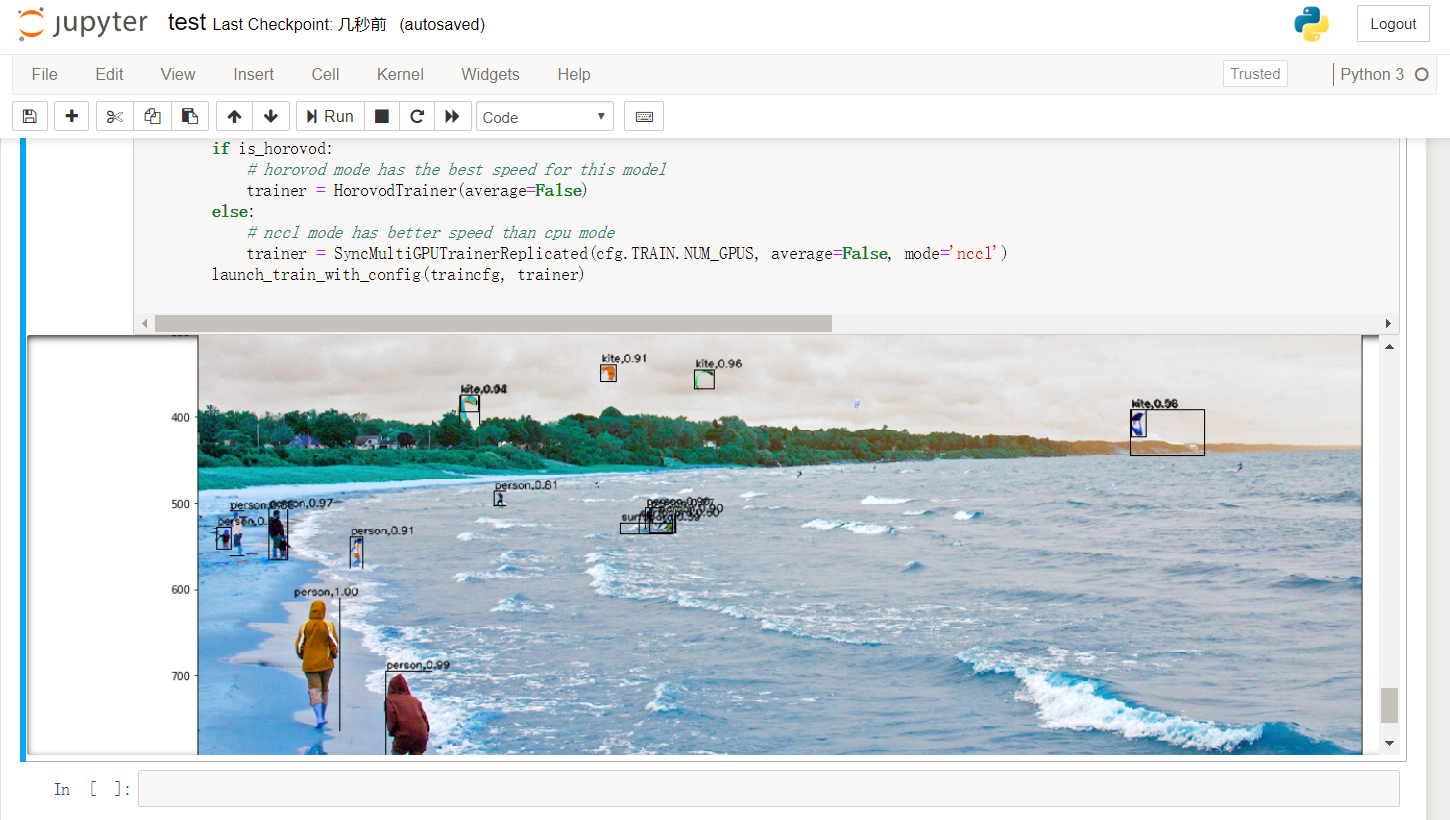This screenshot has height=820, width=1450.
Task: Click the y-axis tick label 400
Action: (181, 417)
